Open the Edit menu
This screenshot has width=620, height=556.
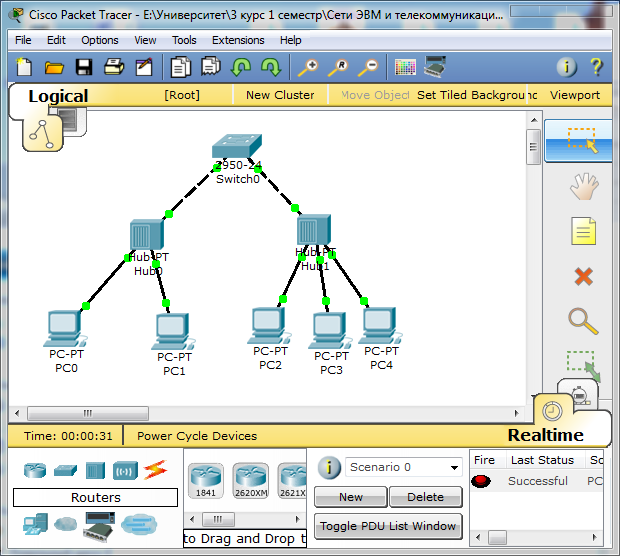56,40
